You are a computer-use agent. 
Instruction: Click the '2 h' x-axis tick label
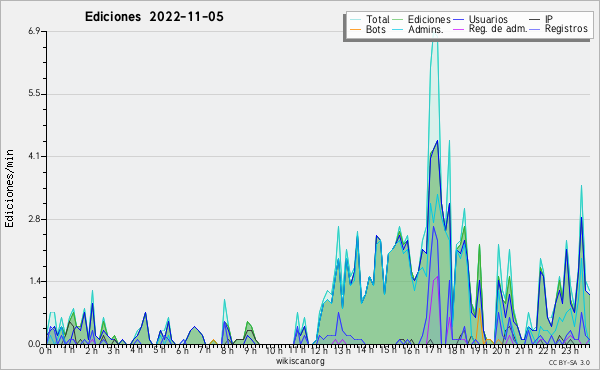coord(91,350)
